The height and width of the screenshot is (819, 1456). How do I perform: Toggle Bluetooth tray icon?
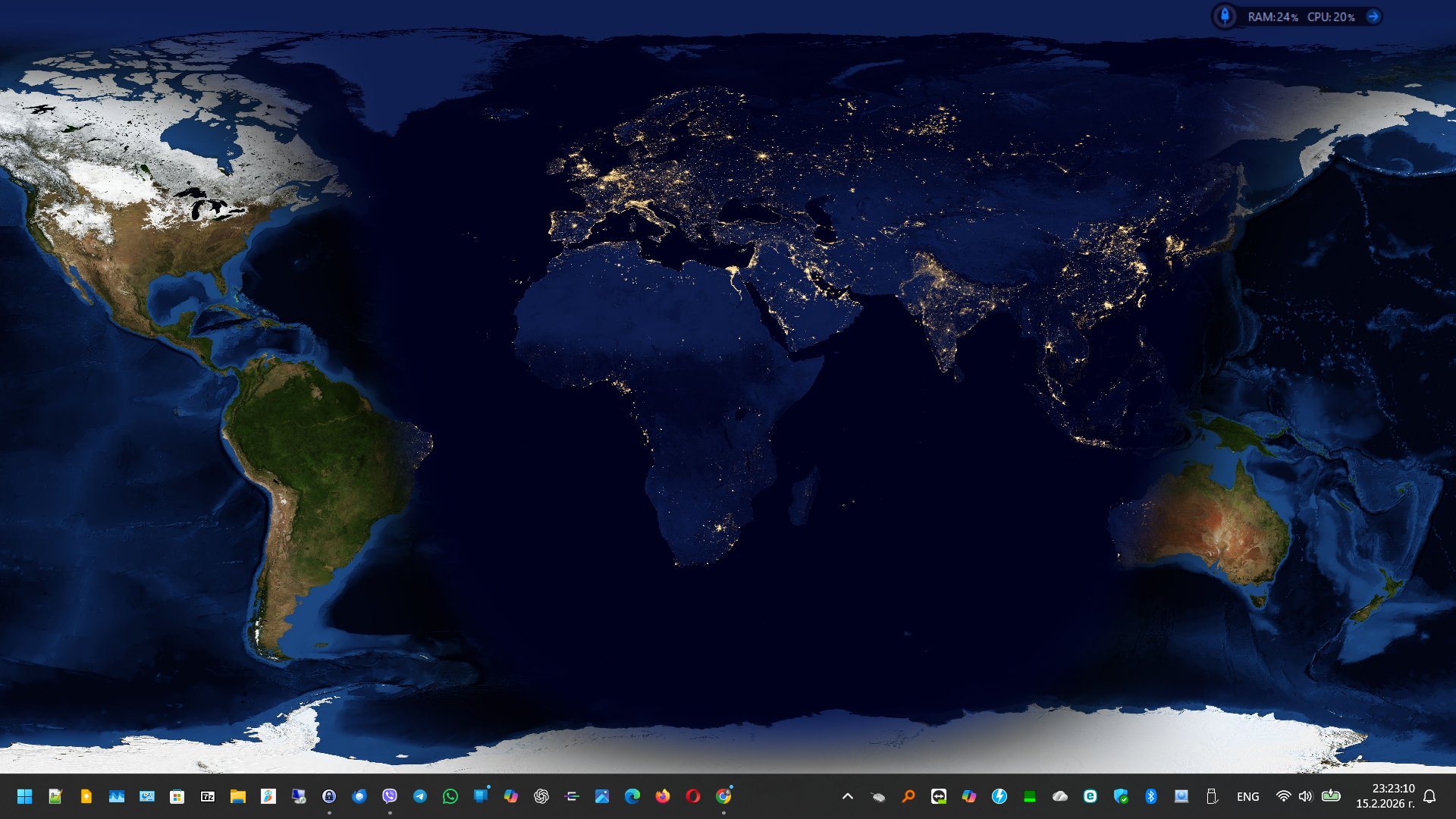pos(1150,796)
